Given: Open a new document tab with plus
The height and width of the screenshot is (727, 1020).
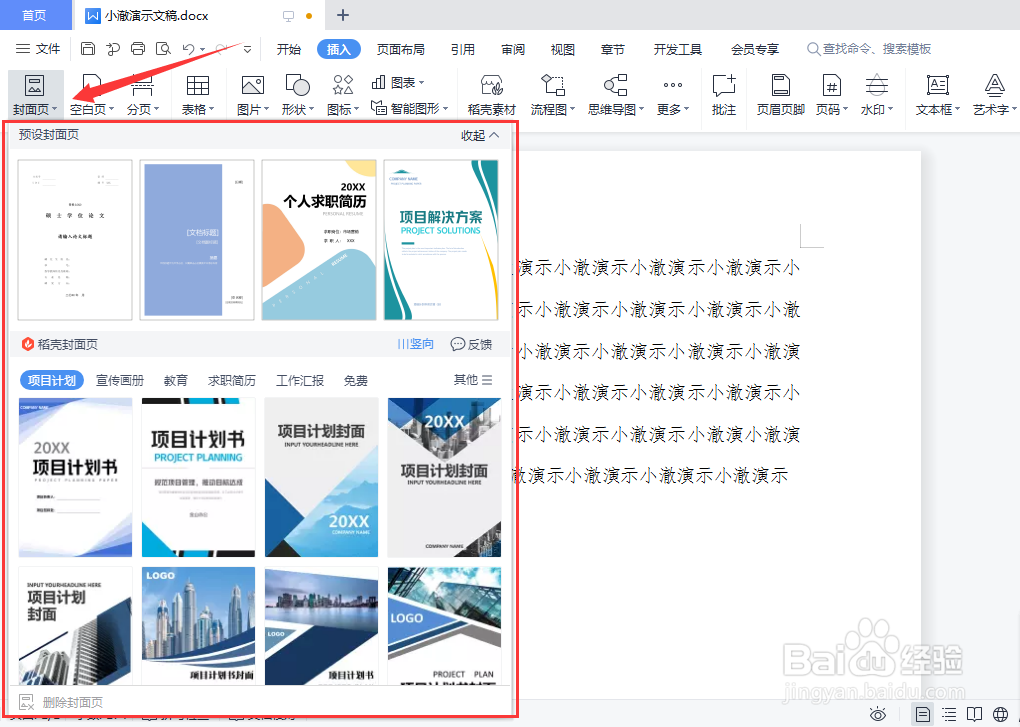Looking at the screenshot, I should [343, 15].
